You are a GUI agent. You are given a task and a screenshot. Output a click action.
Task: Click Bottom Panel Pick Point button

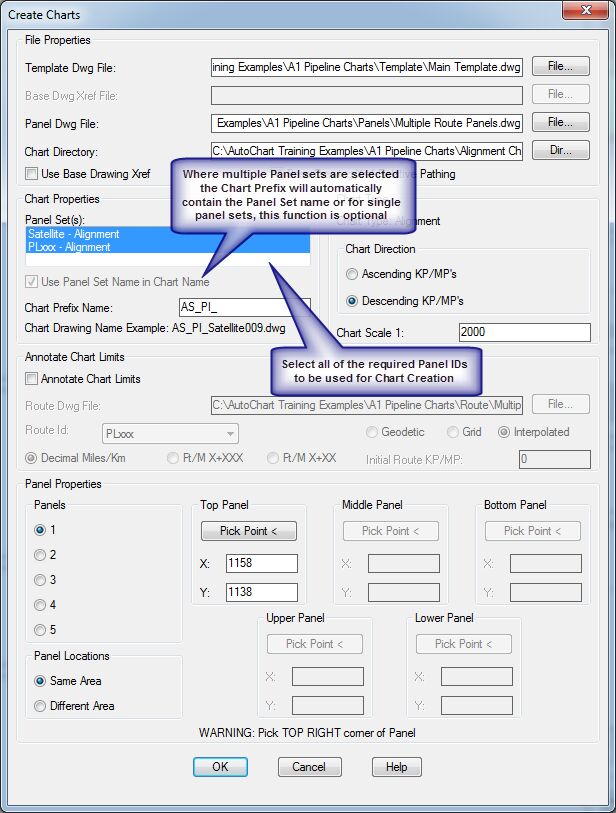[533, 531]
